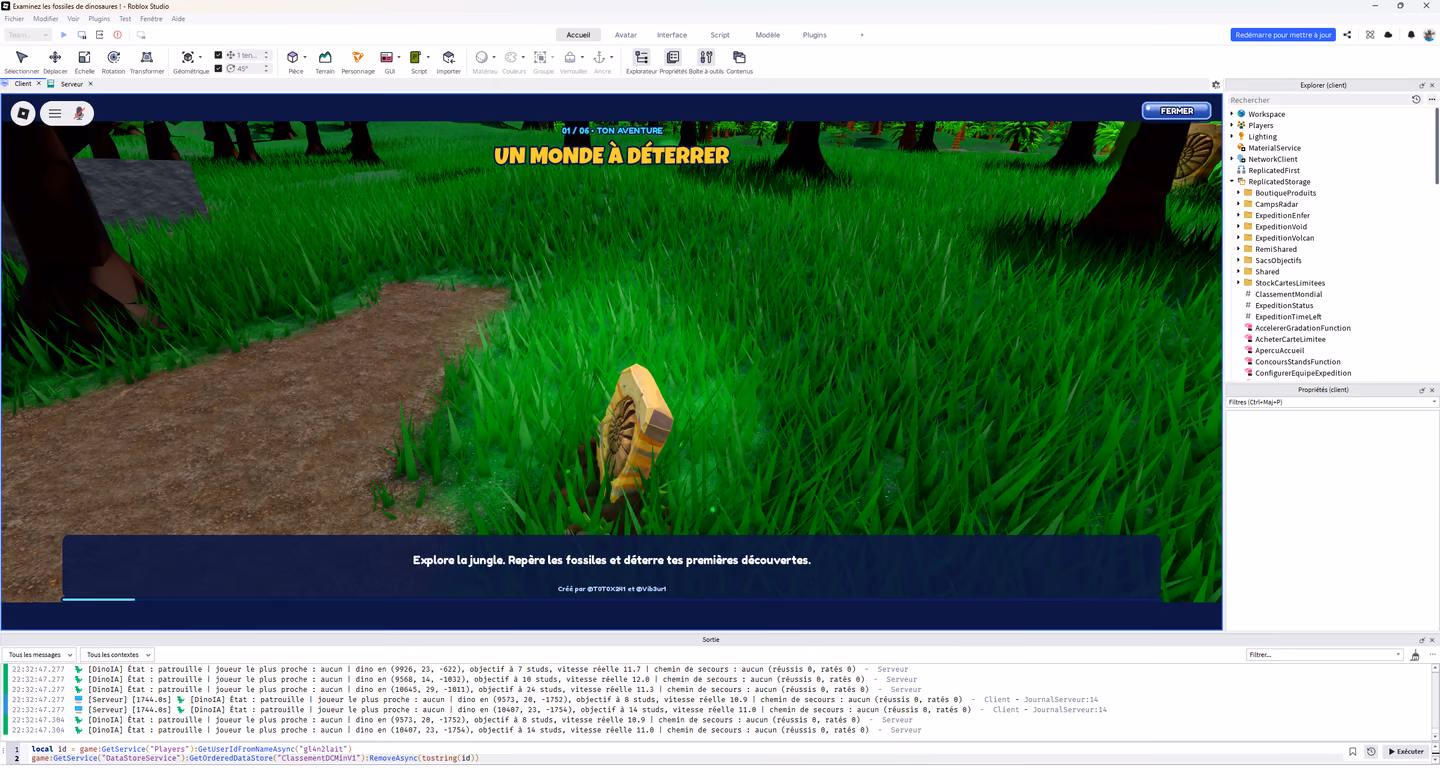Click the FERMER button in game
This screenshot has height=780, width=1440.
1177,111
